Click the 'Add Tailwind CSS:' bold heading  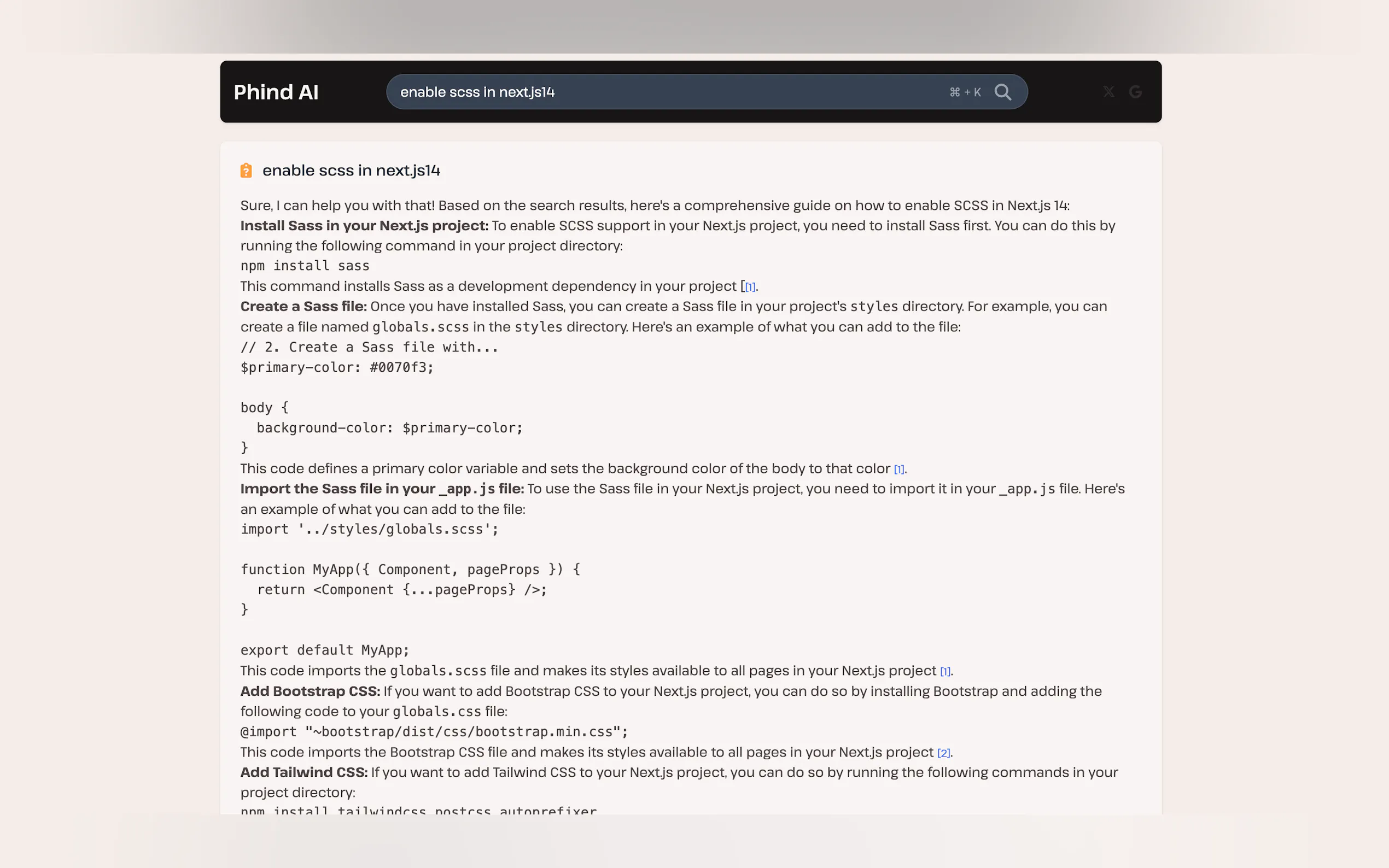click(303, 772)
